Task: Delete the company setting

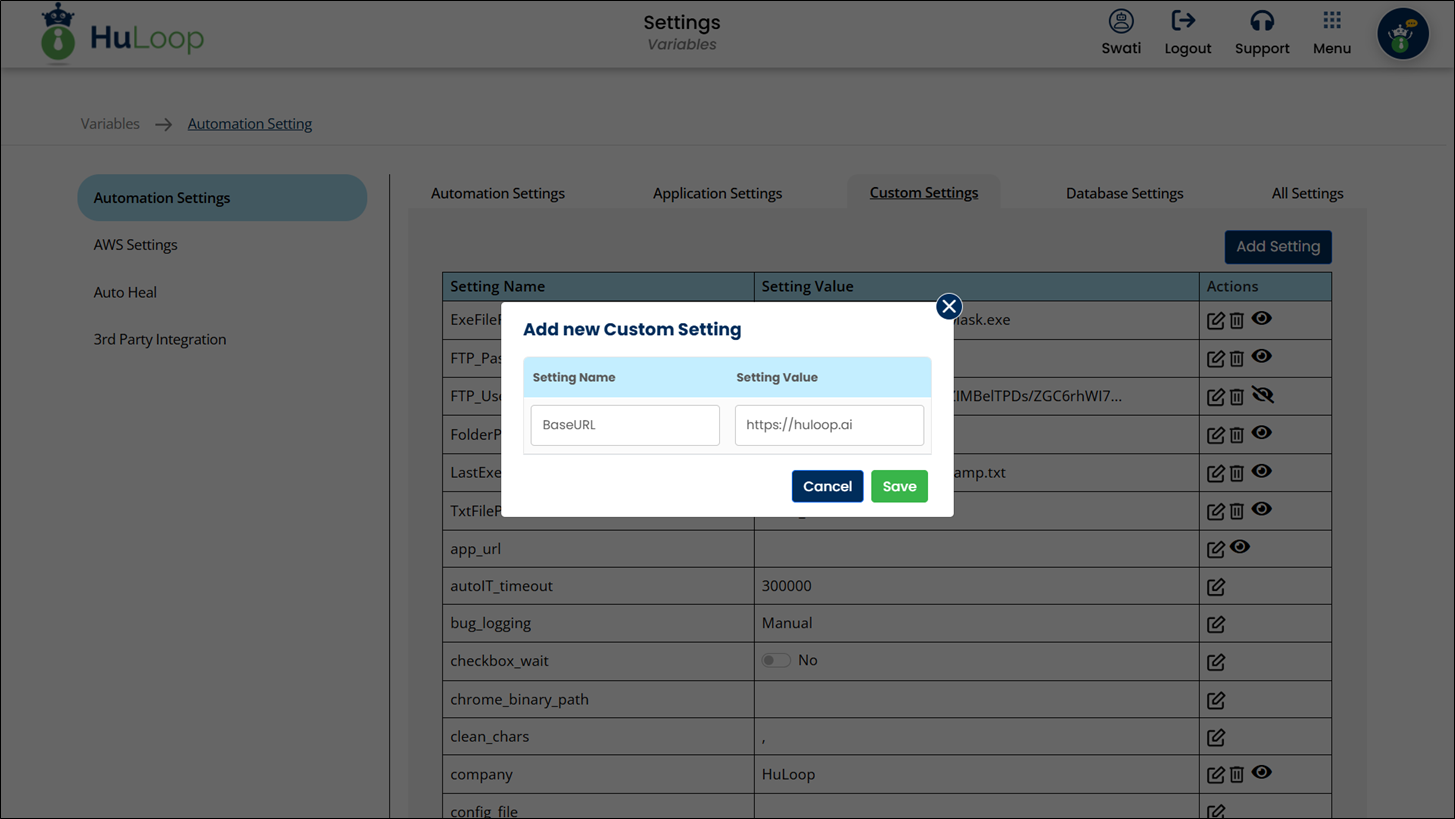Action: coord(1237,775)
